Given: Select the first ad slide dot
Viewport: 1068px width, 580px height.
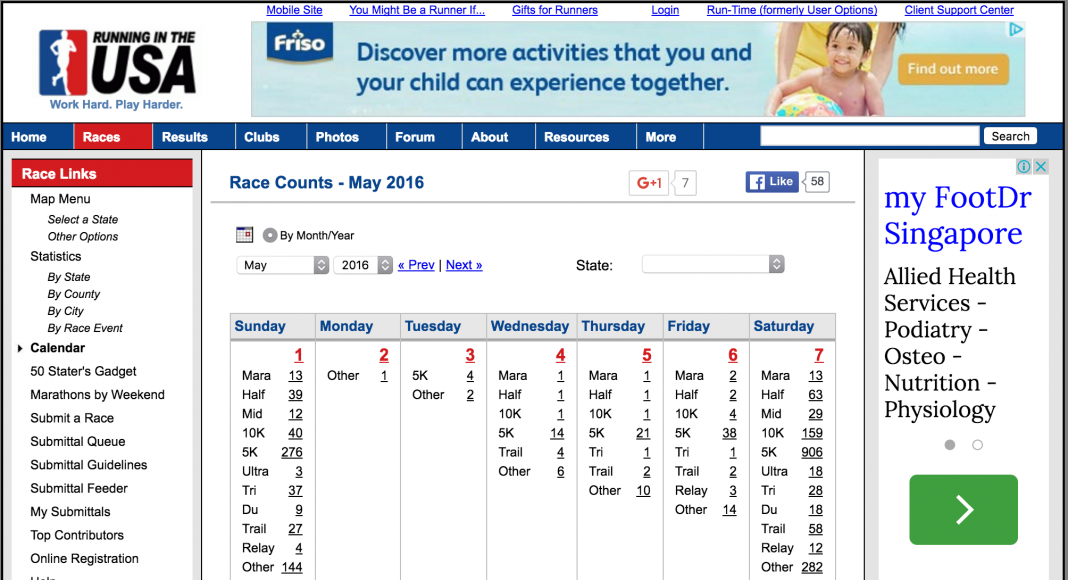Looking at the screenshot, I should (949, 445).
